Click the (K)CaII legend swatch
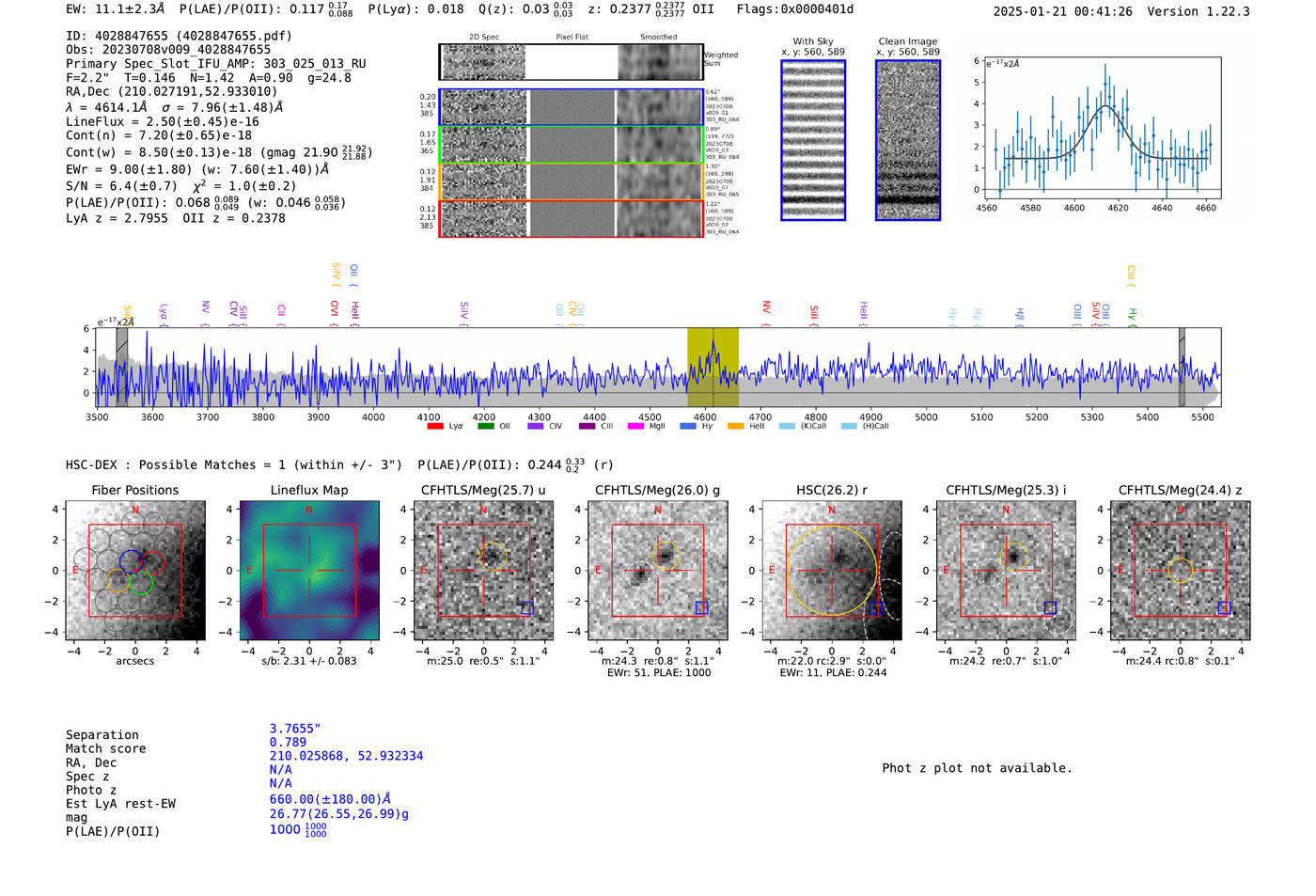Image resolution: width=1316 pixels, height=896 pixels. 787,426
